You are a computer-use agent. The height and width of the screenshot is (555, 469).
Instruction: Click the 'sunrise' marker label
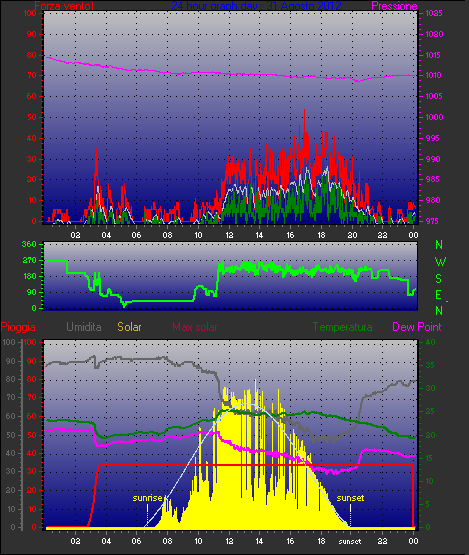(147, 498)
